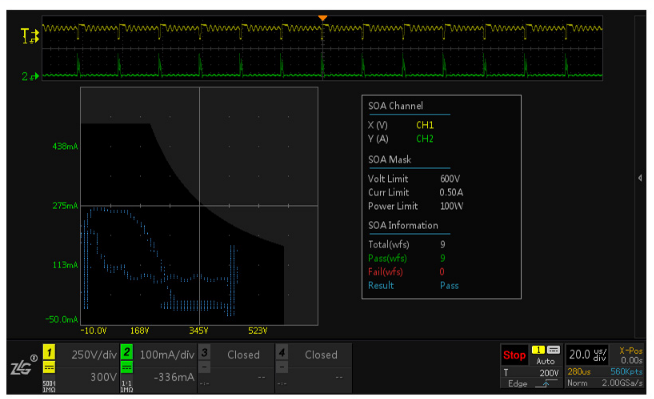Click the Stop run-state button
Image resolution: width=654 pixels, height=399 pixels.
tap(514, 355)
